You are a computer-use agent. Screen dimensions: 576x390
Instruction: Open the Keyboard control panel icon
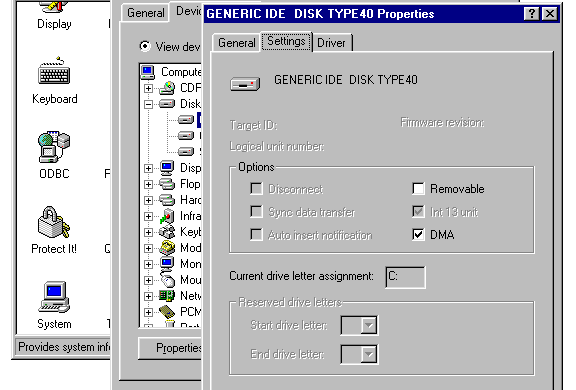click(x=54, y=72)
